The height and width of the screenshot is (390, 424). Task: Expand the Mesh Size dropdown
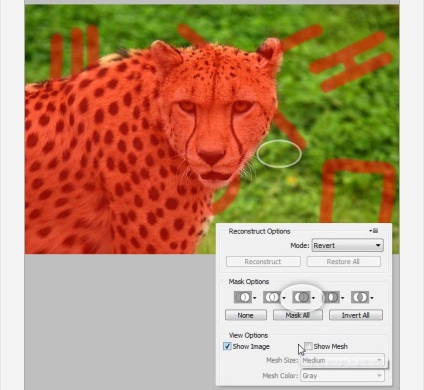point(343,360)
